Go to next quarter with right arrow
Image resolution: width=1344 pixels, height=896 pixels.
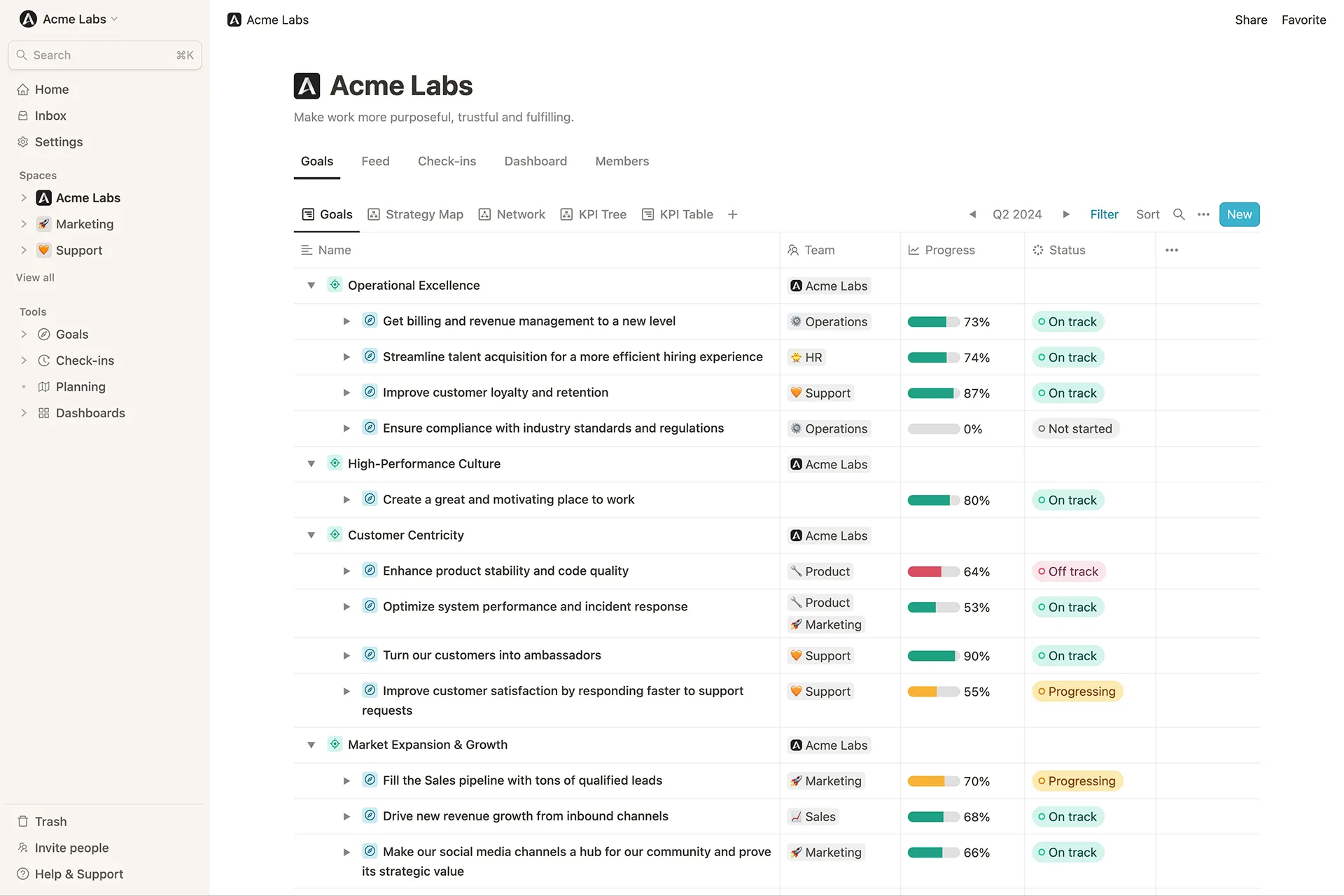tap(1066, 214)
